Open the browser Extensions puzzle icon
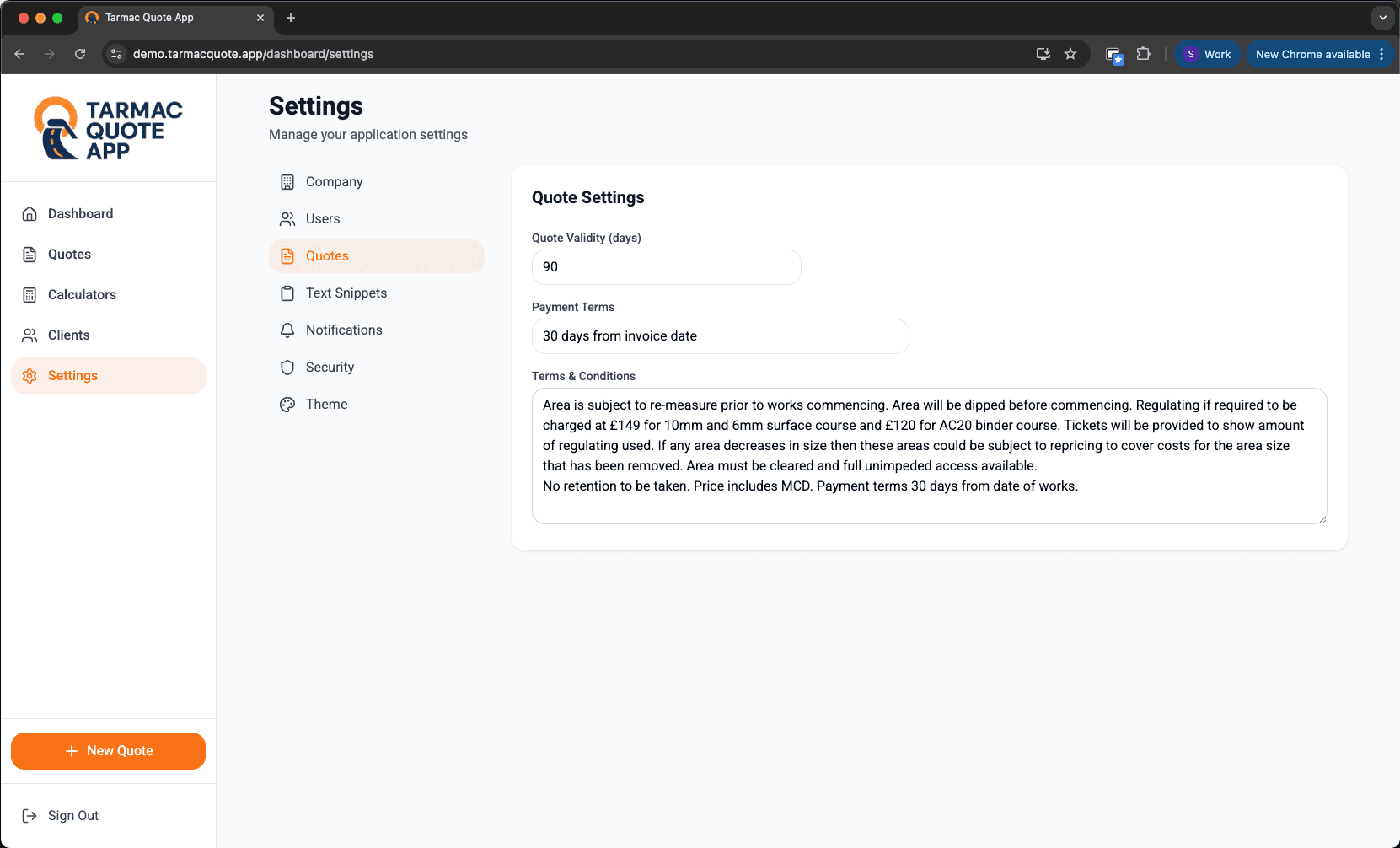 click(1143, 54)
